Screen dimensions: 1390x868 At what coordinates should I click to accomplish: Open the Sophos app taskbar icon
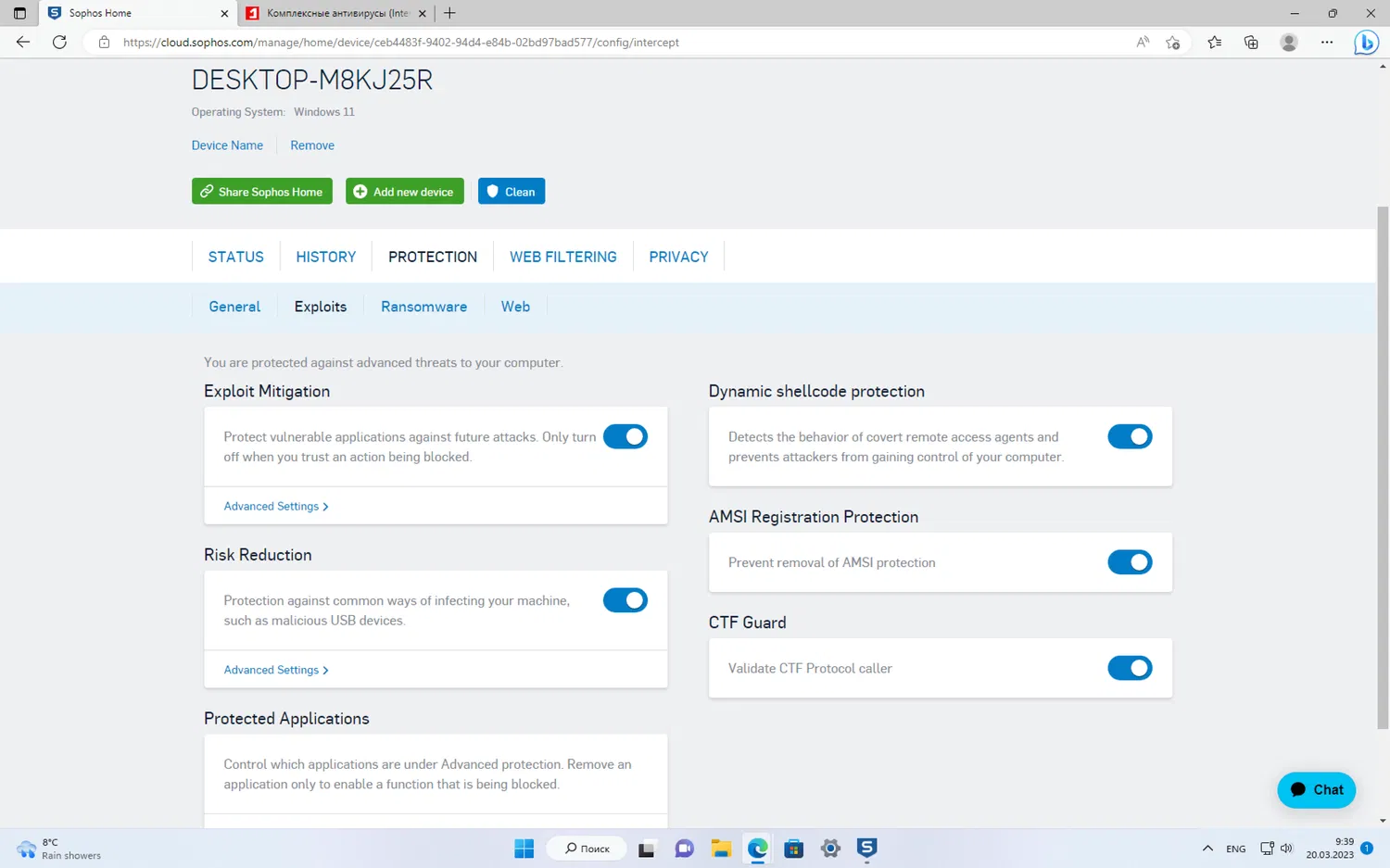tap(867, 848)
